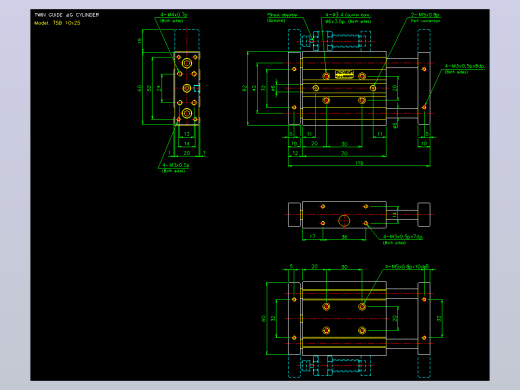Click the '62' height dimension on front view
Screen dimensions: 520x390
pos(244,88)
